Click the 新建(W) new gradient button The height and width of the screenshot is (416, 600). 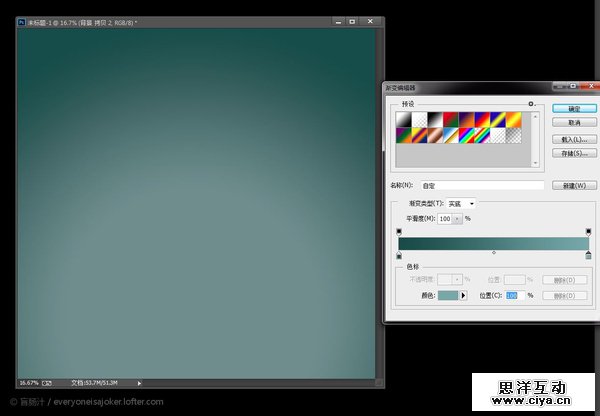tap(574, 186)
